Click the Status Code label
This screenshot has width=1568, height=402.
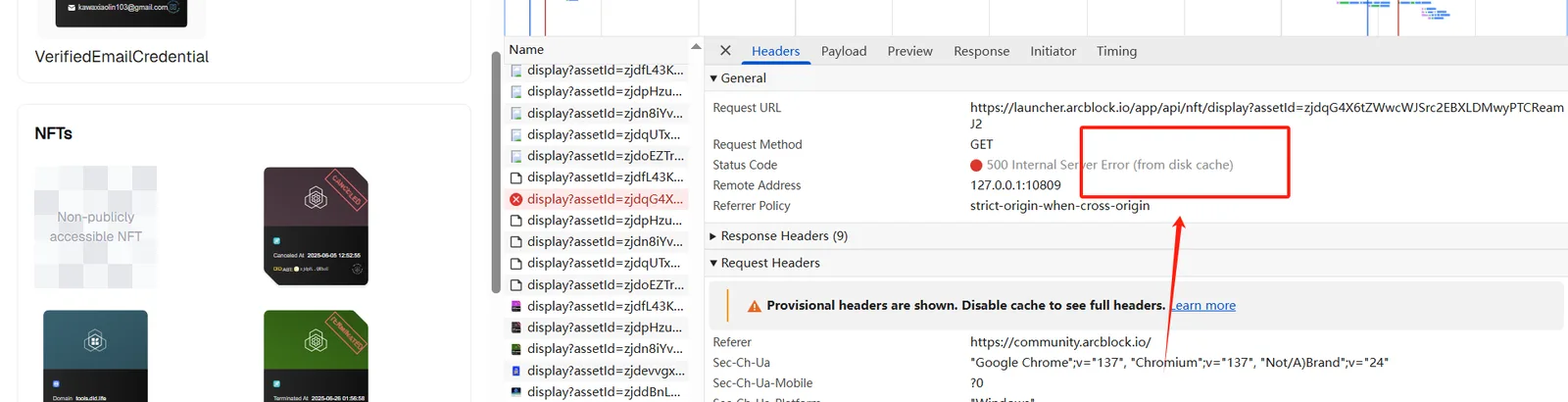[x=745, y=165]
